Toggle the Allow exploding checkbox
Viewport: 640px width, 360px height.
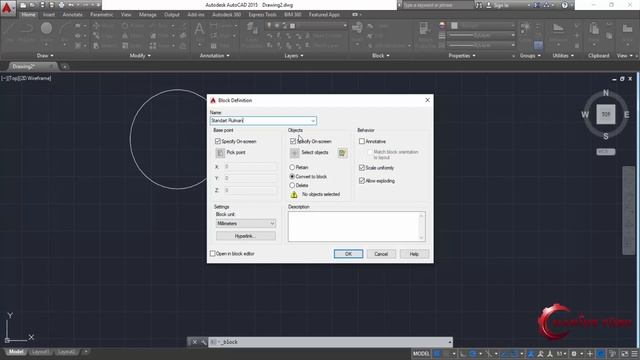[x=362, y=181]
